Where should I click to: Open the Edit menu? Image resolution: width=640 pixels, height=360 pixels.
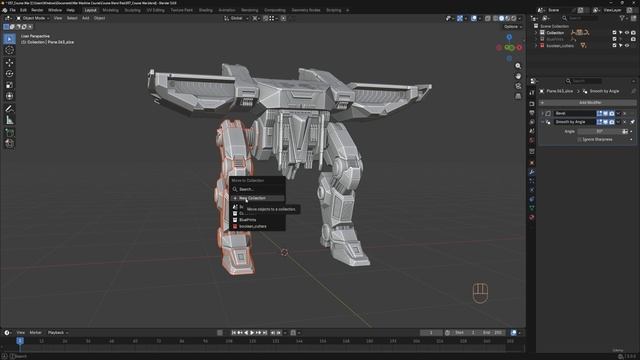[23, 10]
